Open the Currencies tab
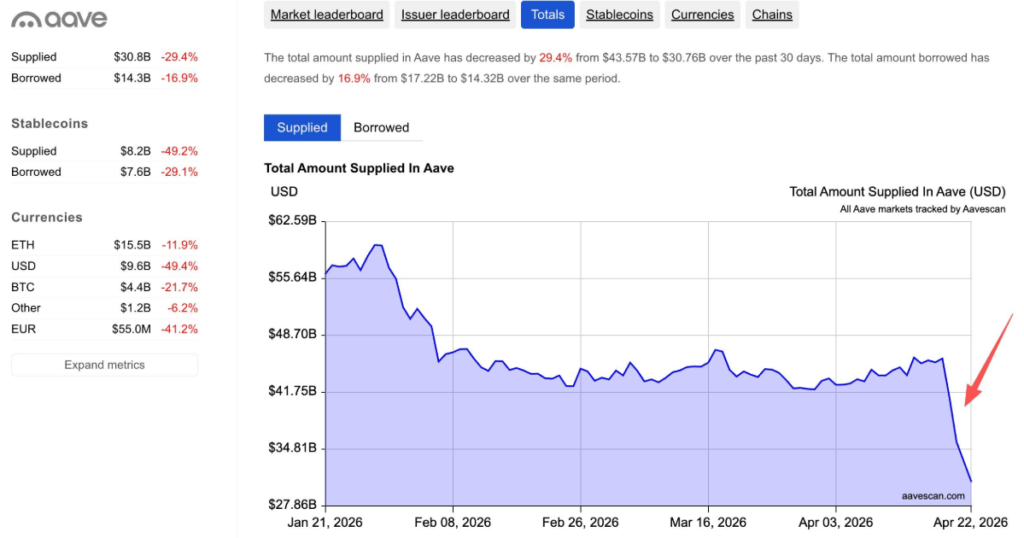 click(x=703, y=15)
